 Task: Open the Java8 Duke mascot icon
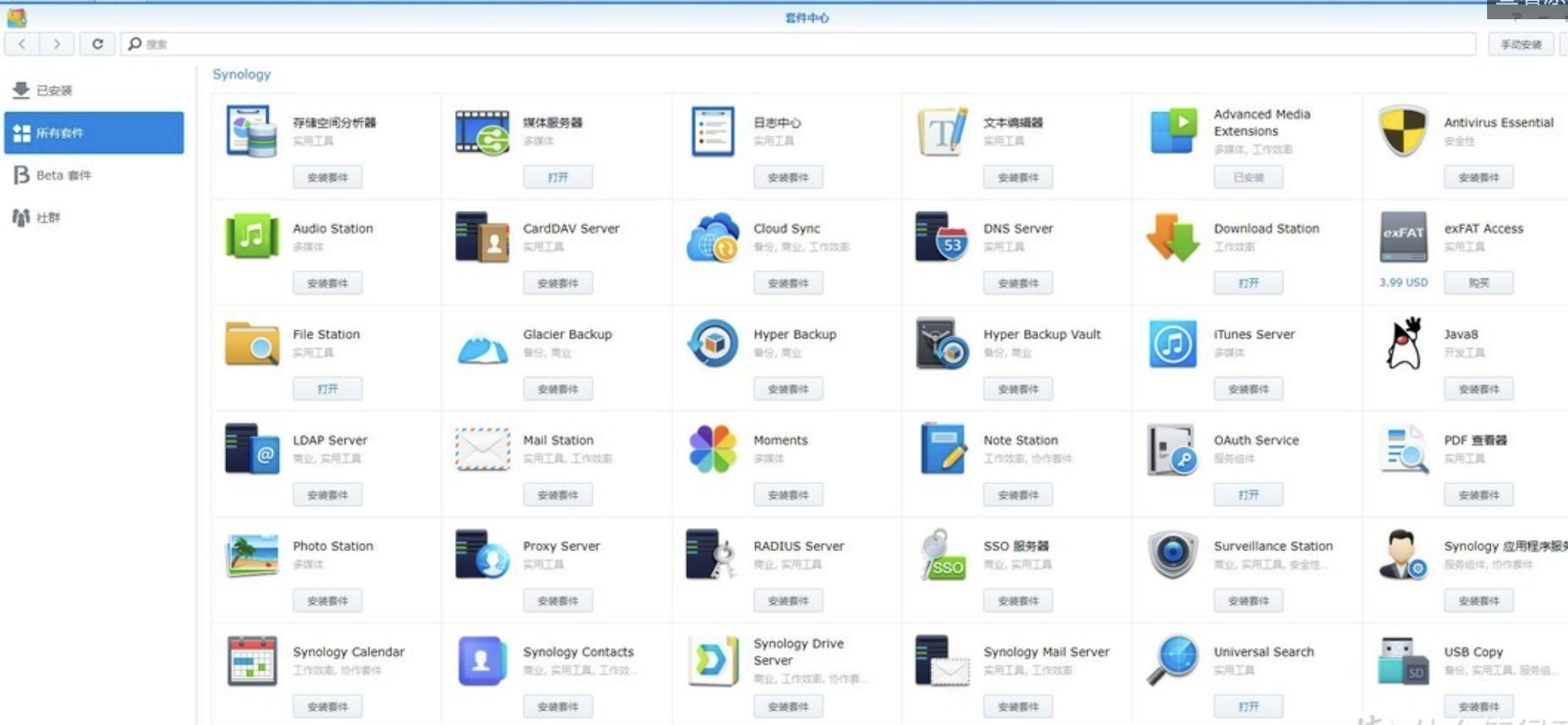tap(1404, 343)
